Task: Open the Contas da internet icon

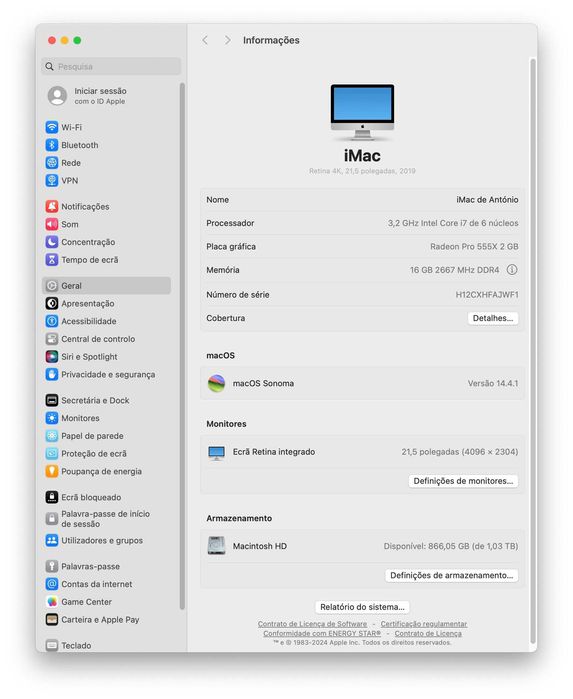Action: 52,584
